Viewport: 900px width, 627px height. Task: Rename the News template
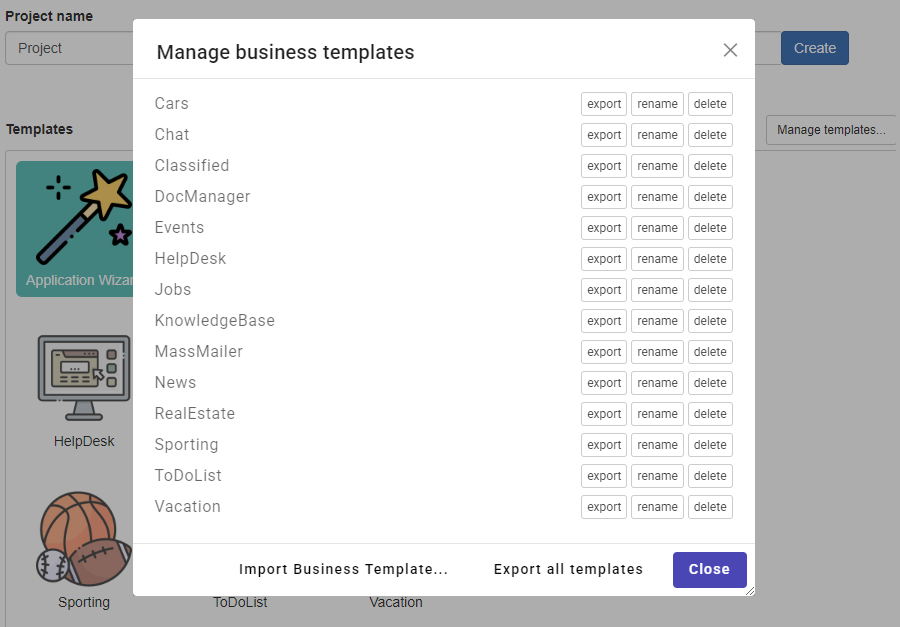[x=657, y=383]
